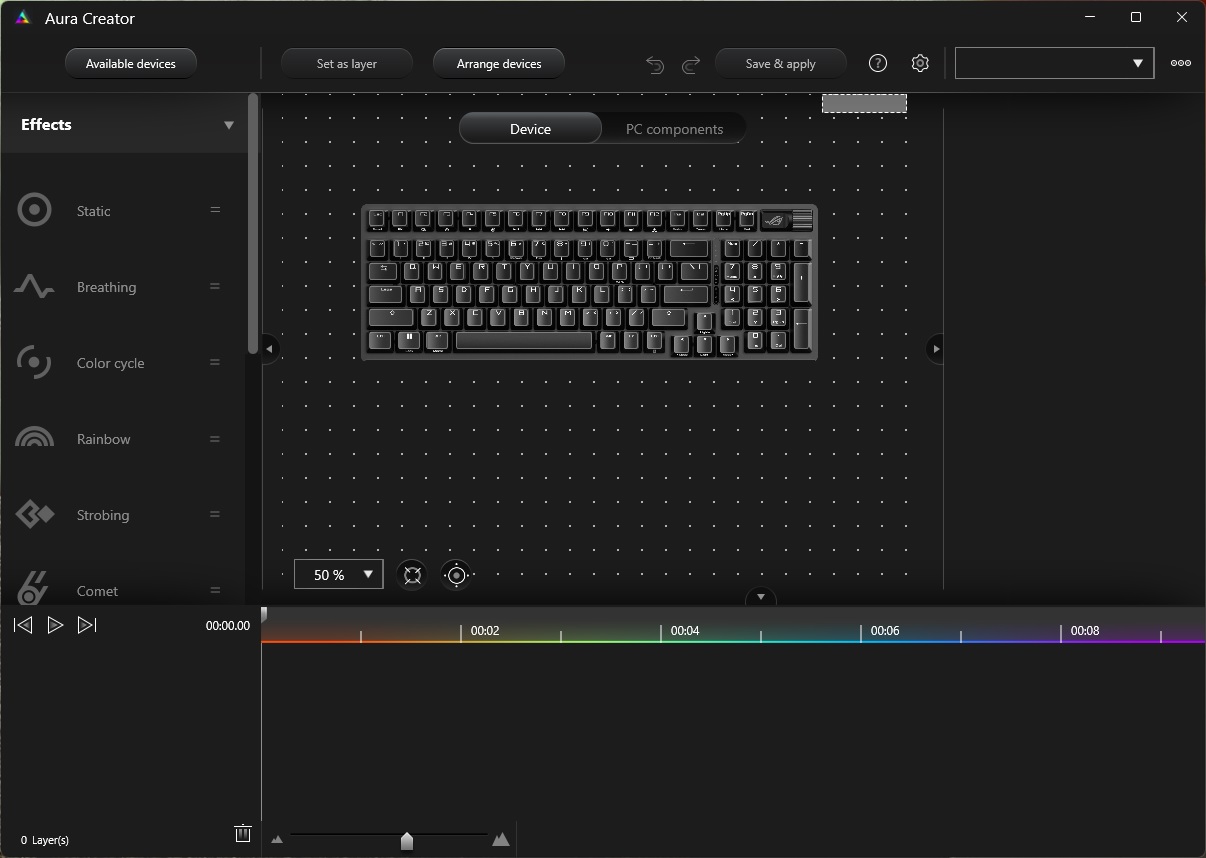Image resolution: width=1206 pixels, height=858 pixels.
Task: Select the keyboard device on canvas
Action: pyautogui.click(x=589, y=283)
